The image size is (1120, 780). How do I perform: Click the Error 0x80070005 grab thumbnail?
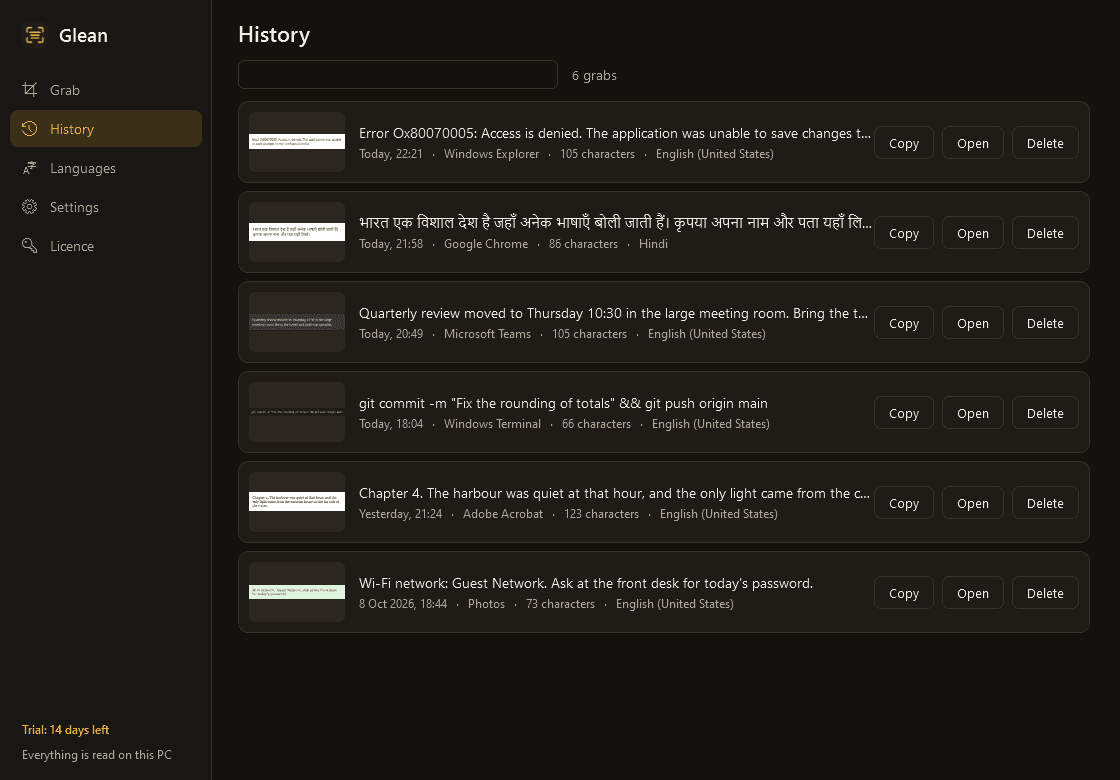click(x=297, y=142)
